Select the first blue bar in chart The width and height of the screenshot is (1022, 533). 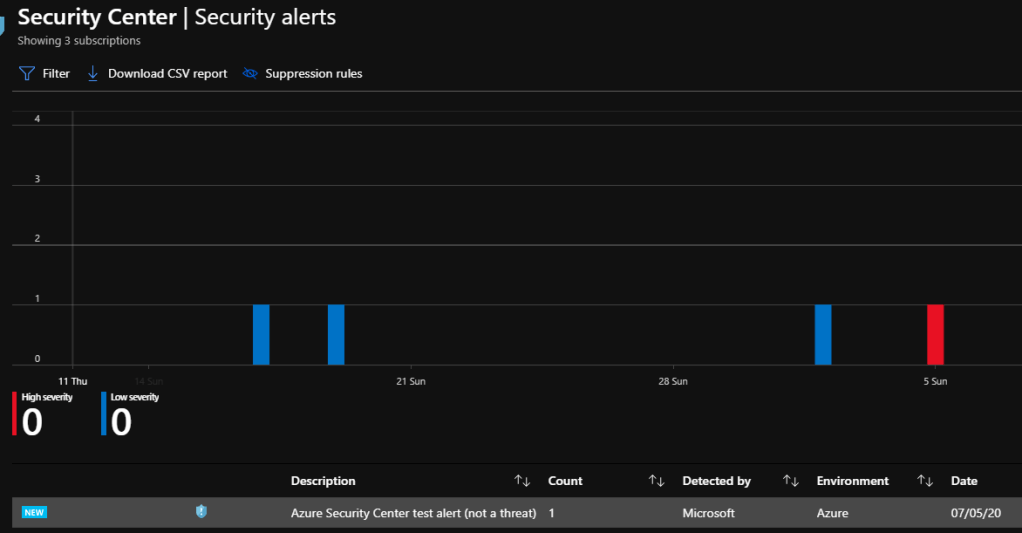261,335
